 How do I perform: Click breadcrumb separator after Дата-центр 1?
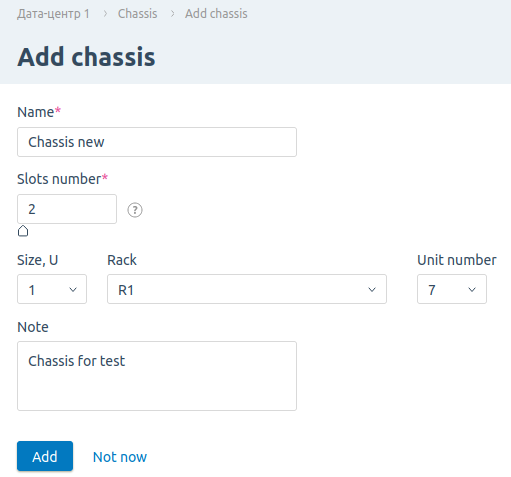point(105,14)
